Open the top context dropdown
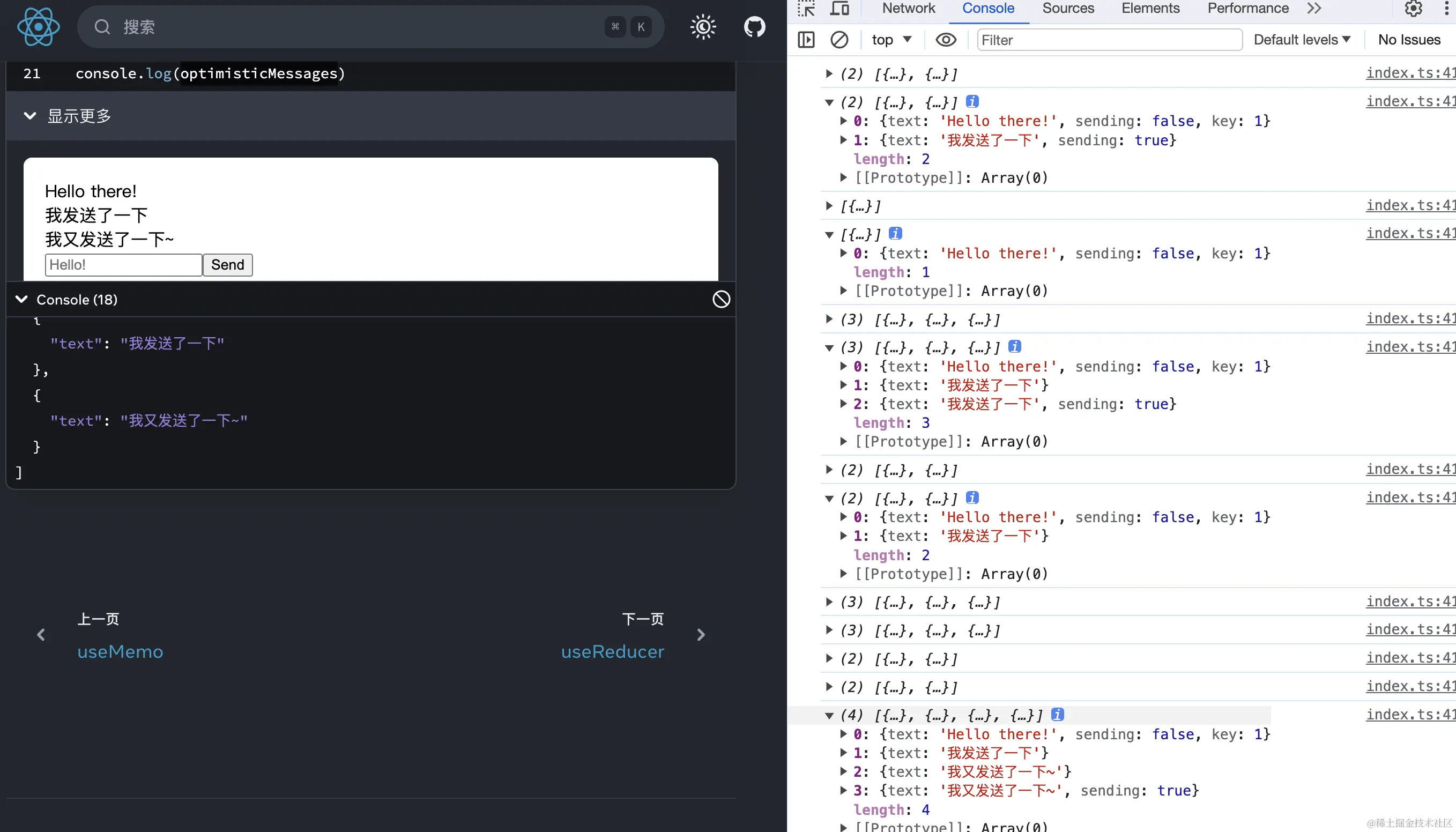The width and height of the screenshot is (1456, 832). point(892,40)
